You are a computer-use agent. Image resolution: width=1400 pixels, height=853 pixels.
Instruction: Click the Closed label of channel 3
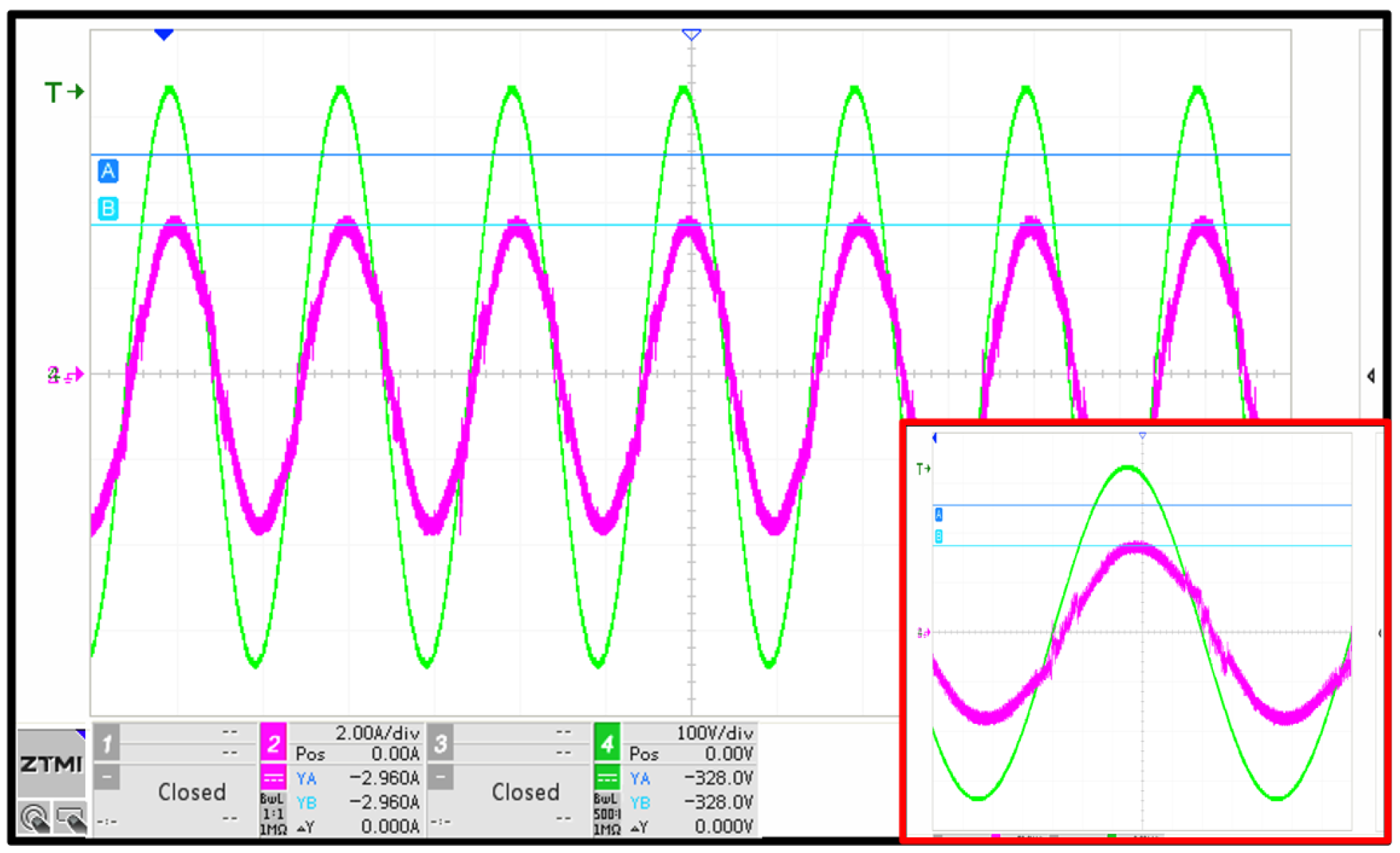click(x=525, y=792)
